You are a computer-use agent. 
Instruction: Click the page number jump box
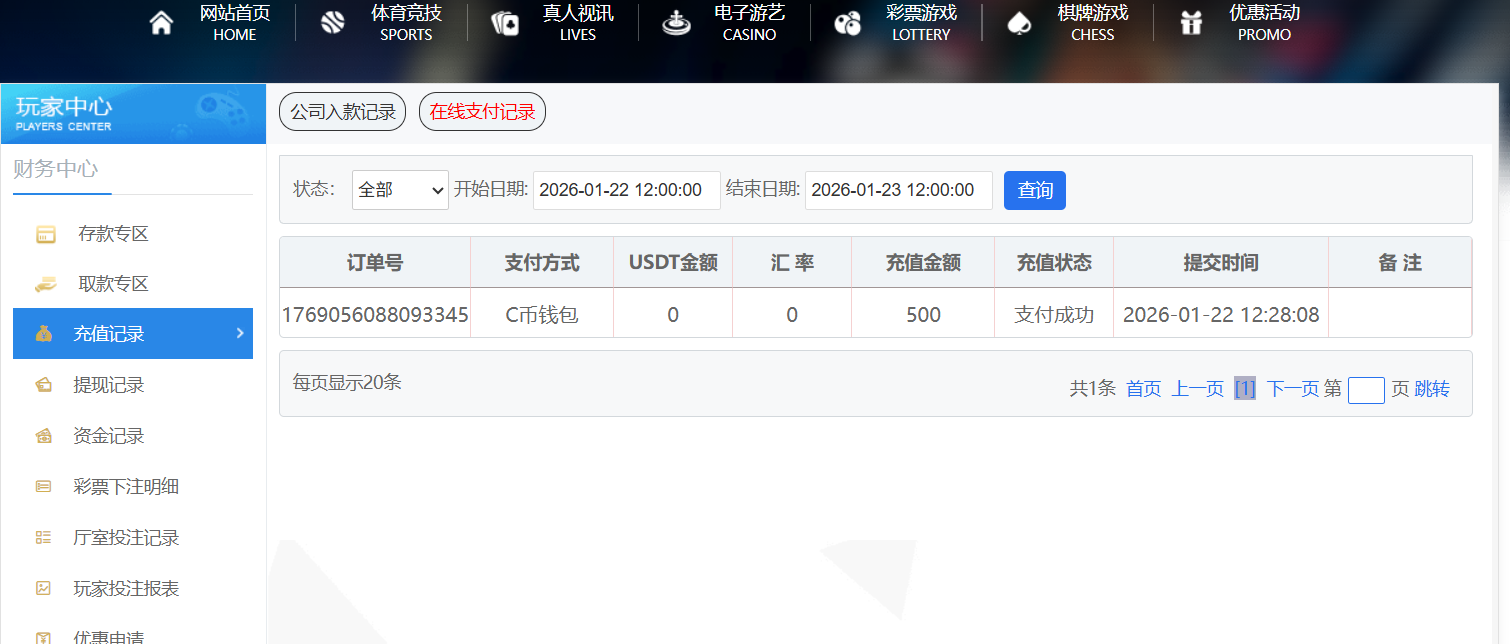pyautogui.click(x=1366, y=390)
